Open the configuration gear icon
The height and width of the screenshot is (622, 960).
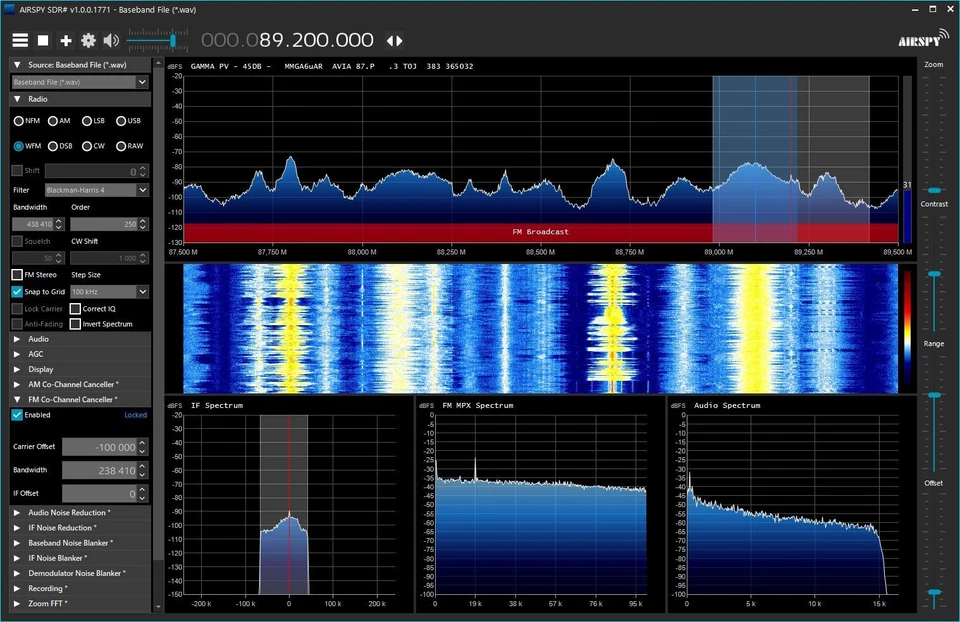89,40
